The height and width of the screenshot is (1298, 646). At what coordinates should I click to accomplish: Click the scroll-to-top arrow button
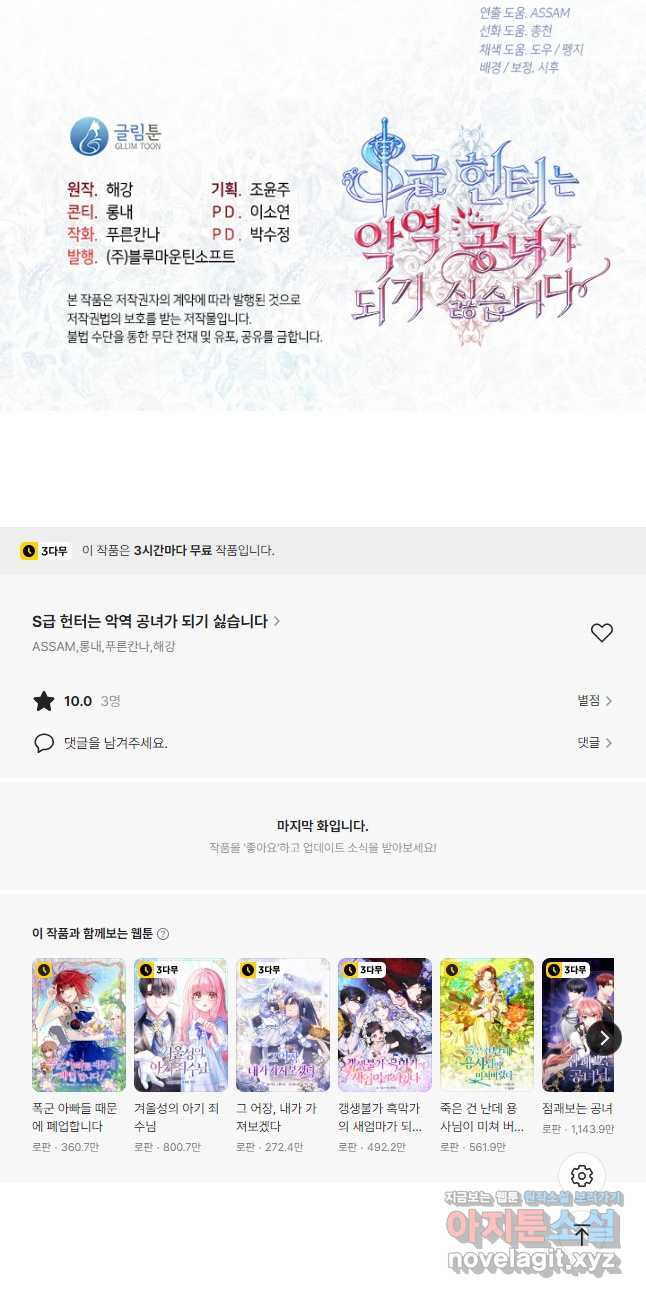tap(582, 1234)
